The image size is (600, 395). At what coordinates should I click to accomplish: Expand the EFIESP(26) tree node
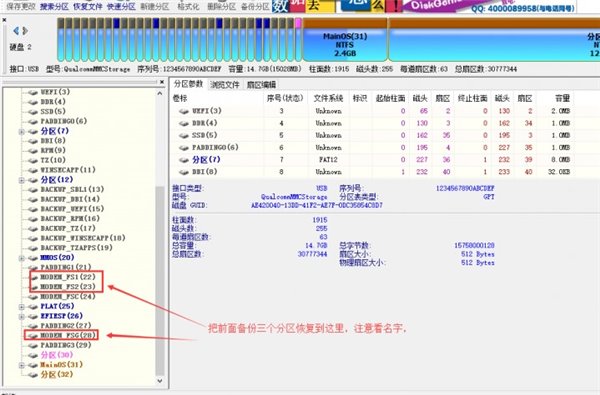click(x=22, y=316)
